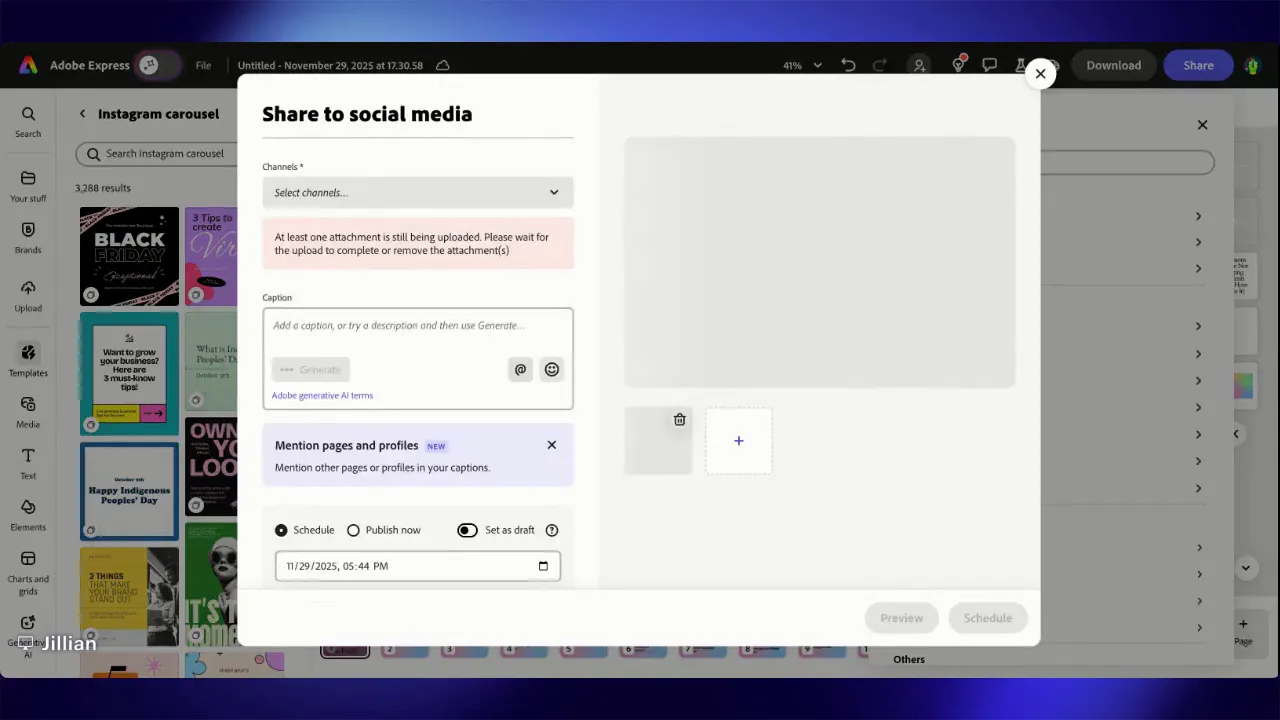
Task: Click the Undo icon in the toolbar
Action: [x=847, y=65]
